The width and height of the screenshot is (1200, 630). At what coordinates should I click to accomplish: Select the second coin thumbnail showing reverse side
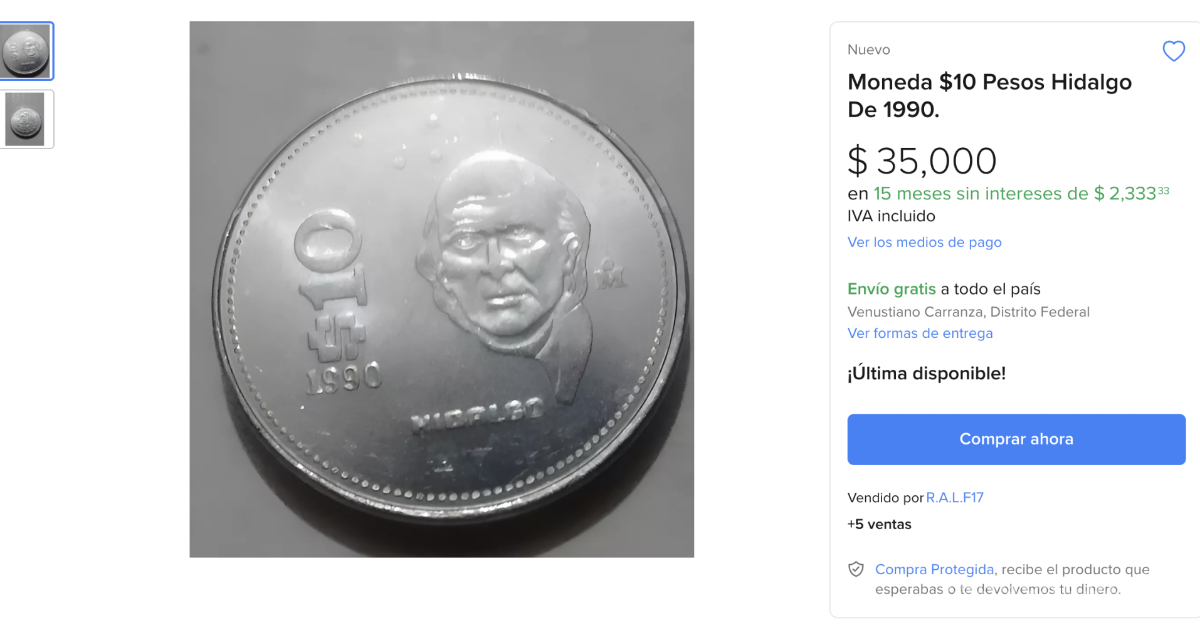point(25,119)
